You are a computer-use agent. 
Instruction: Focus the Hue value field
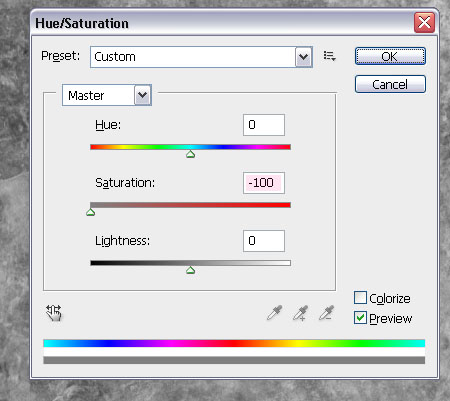point(264,125)
